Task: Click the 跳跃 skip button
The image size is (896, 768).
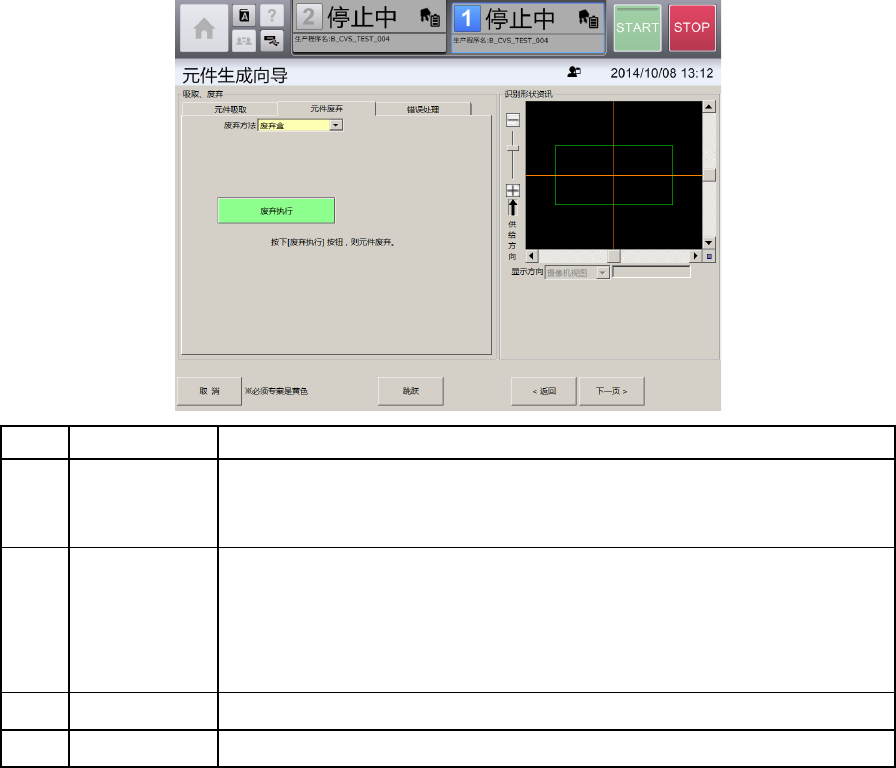Action: 410,391
